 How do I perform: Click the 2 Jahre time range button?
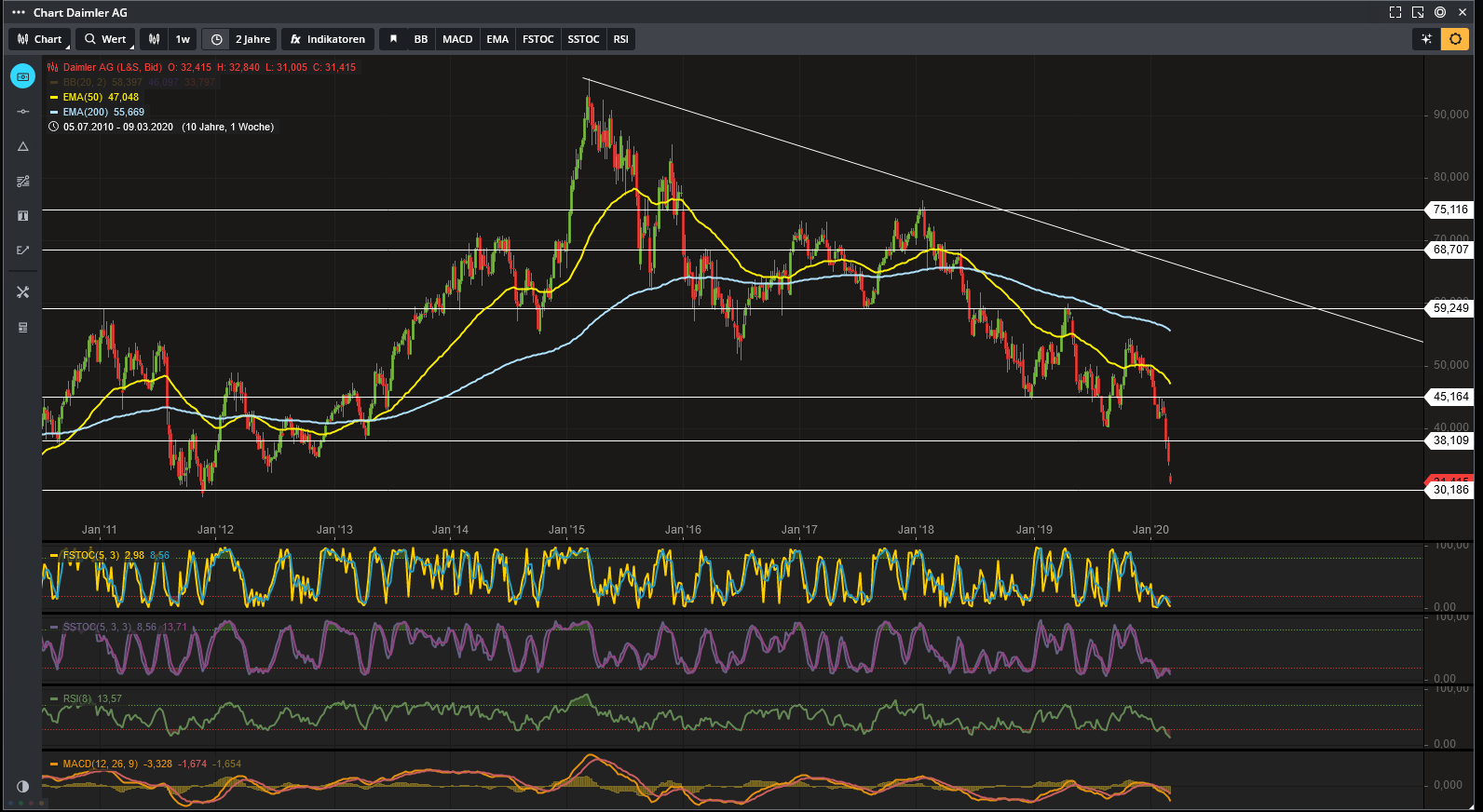[252, 39]
